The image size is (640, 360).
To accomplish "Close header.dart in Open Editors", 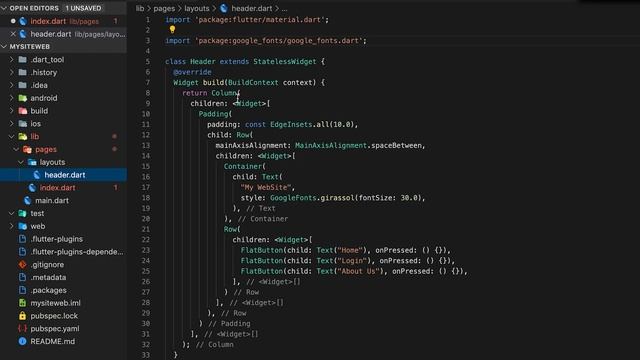I will click(13, 34).
